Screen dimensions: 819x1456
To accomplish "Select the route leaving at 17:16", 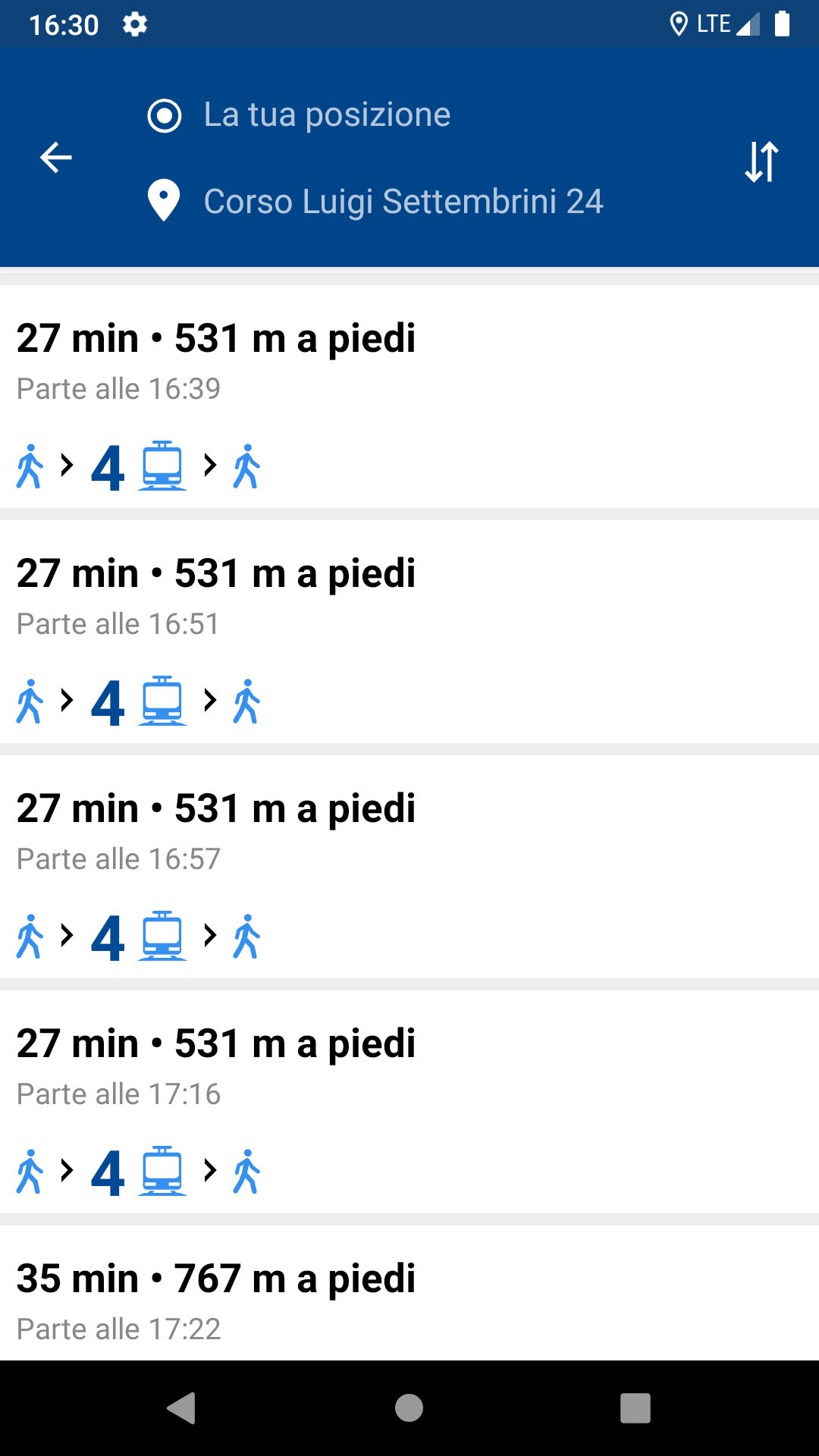I will 409,1102.
